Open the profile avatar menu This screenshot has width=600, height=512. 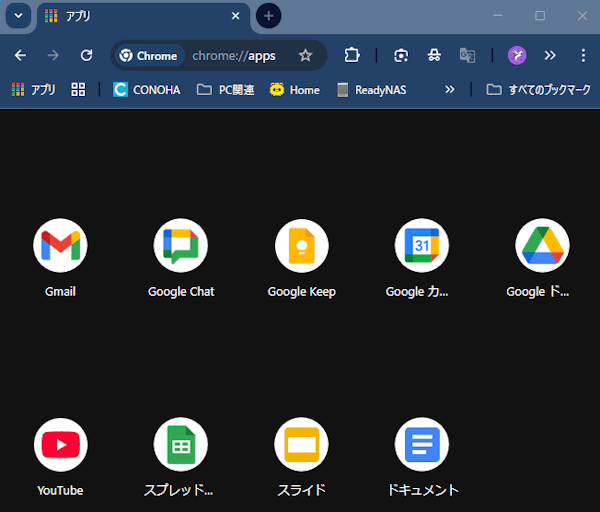(x=517, y=55)
